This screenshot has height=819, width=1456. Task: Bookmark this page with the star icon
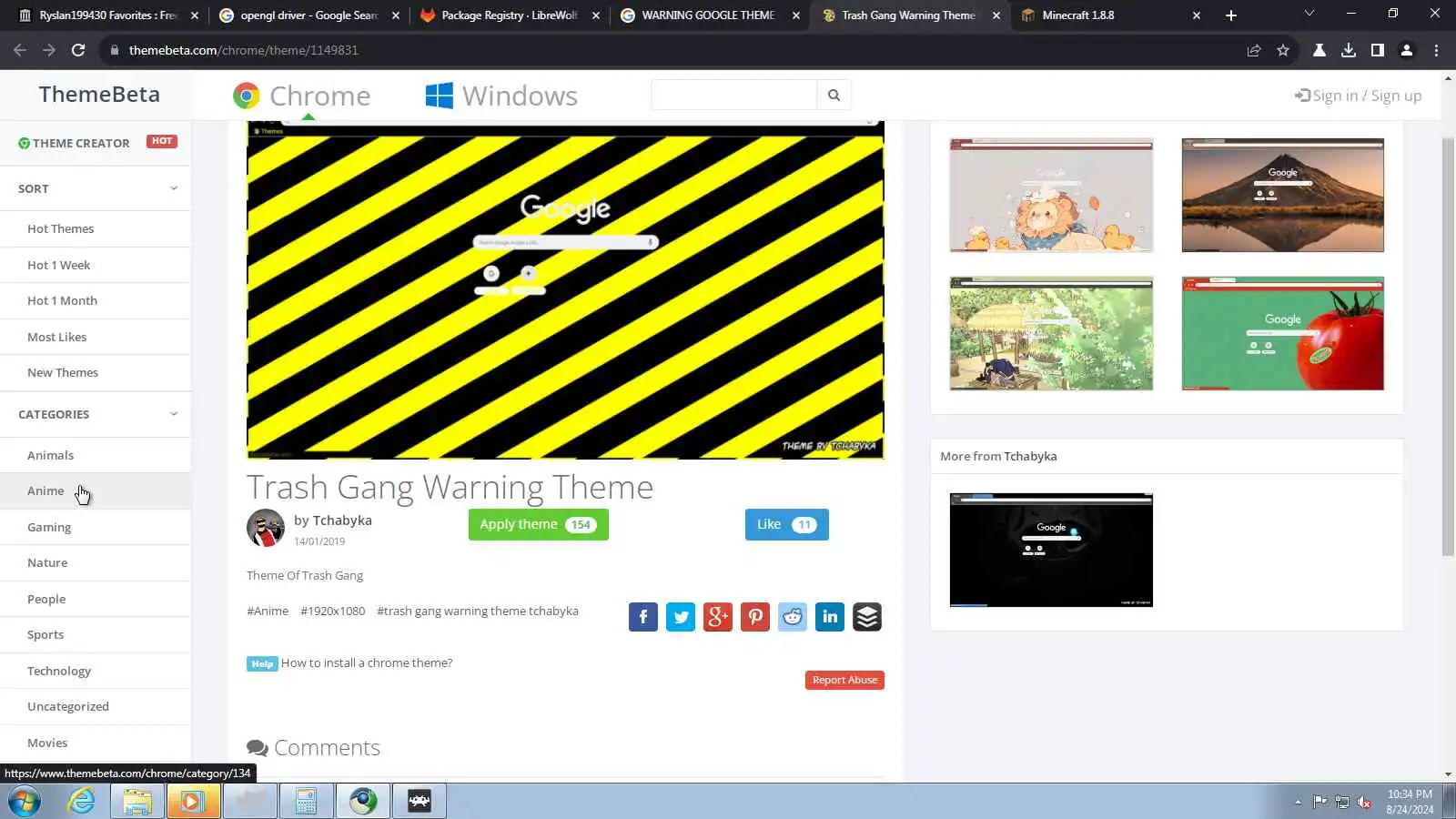[1283, 50]
